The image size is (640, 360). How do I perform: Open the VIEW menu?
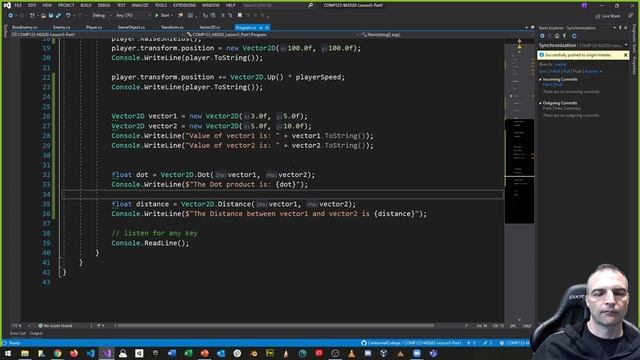pos(47,5)
